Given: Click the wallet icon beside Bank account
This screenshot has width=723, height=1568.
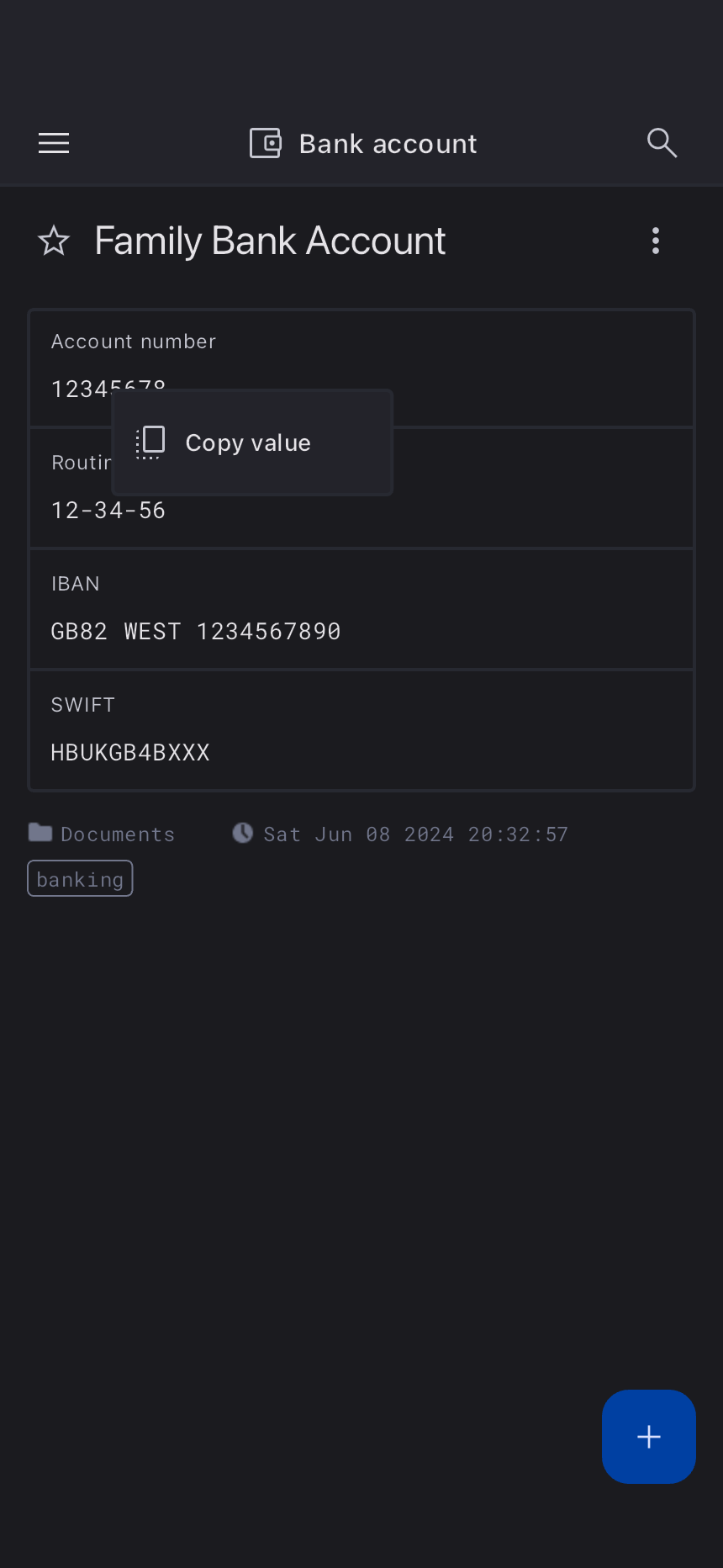Looking at the screenshot, I should pos(266,144).
